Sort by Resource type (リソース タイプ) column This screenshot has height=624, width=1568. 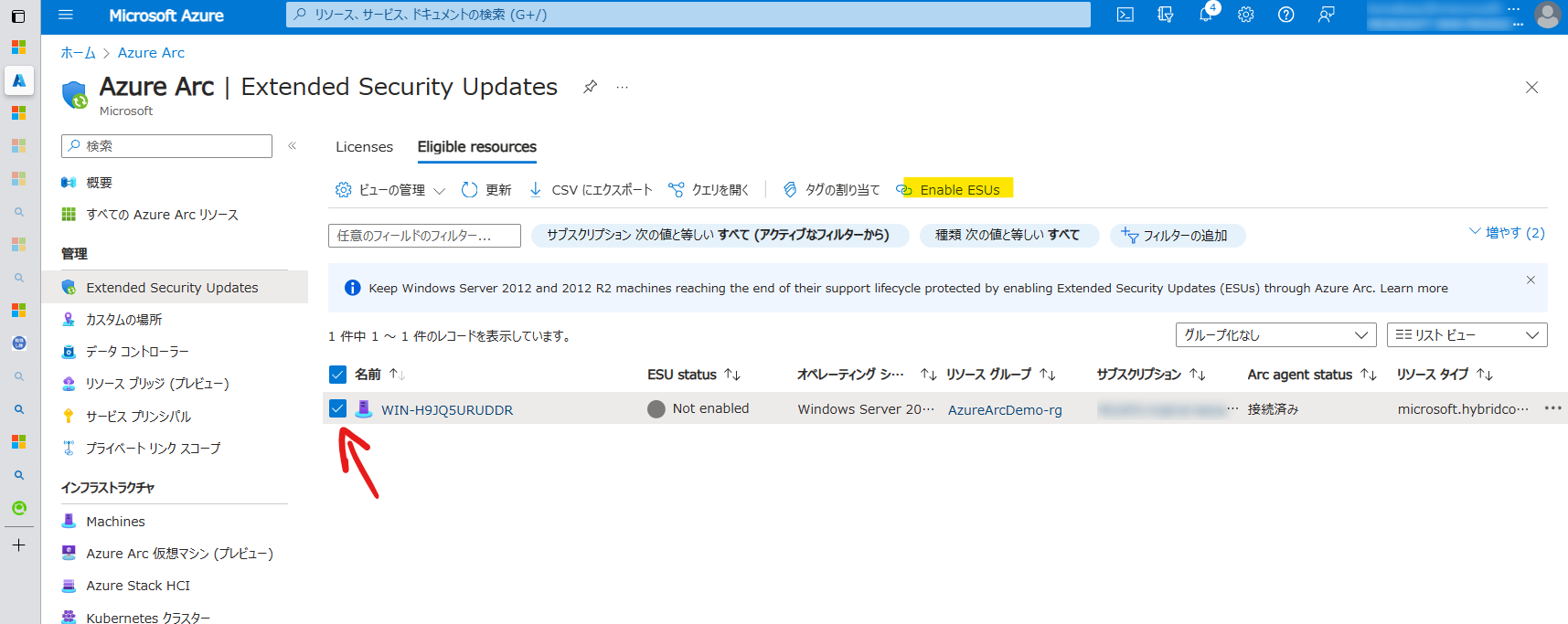pyautogui.click(x=1445, y=375)
